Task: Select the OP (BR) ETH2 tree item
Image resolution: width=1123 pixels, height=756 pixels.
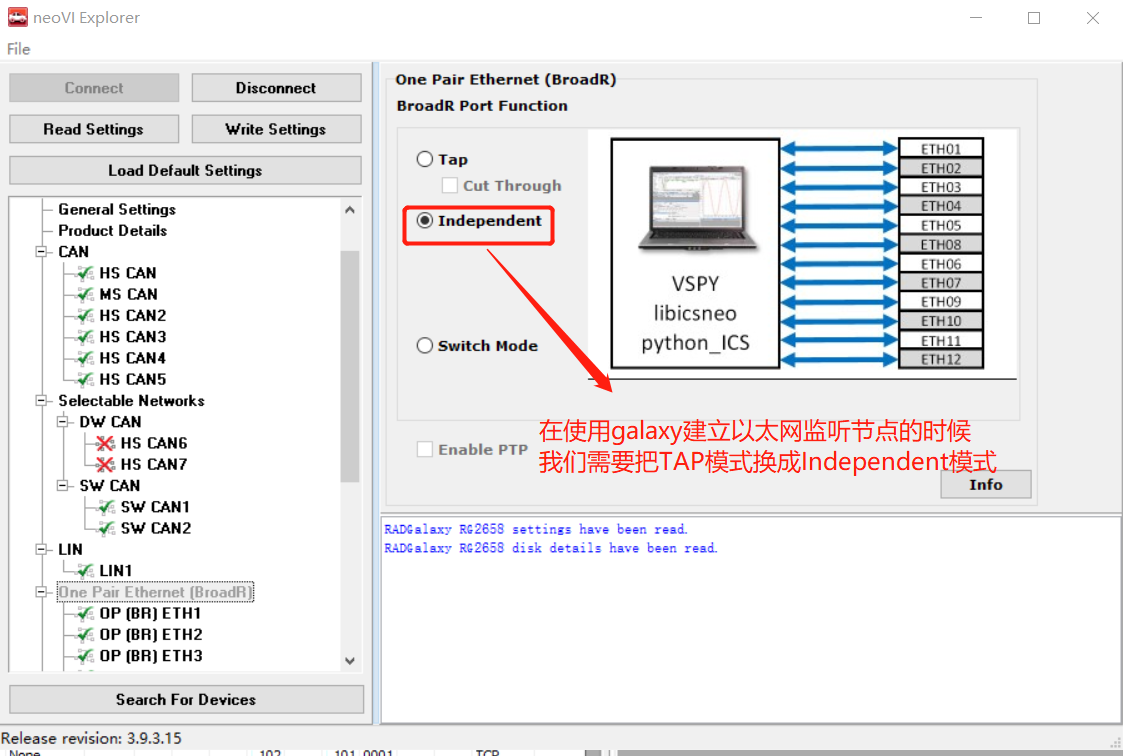Action: tap(151, 635)
